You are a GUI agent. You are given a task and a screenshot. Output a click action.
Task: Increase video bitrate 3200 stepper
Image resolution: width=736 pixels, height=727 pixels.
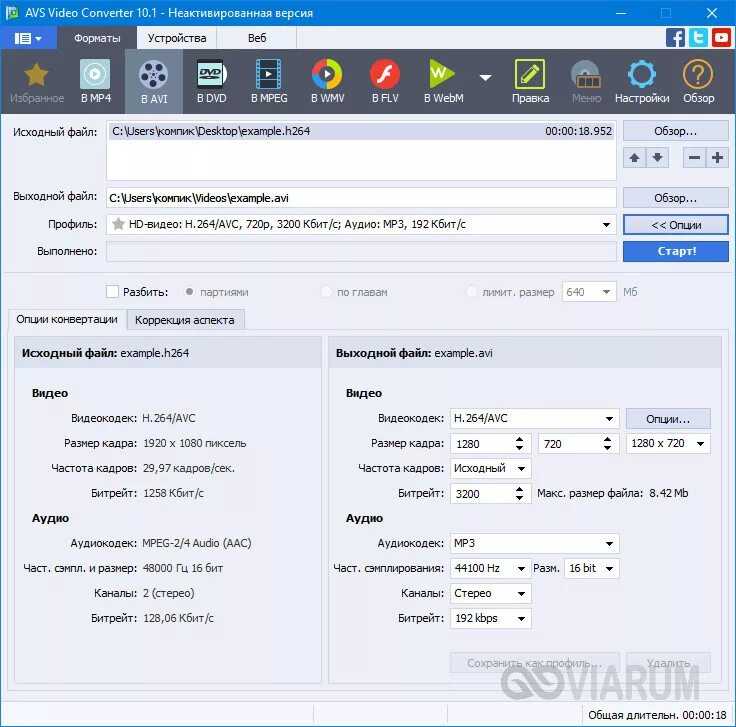pyautogui.click(x=519, y=489)
